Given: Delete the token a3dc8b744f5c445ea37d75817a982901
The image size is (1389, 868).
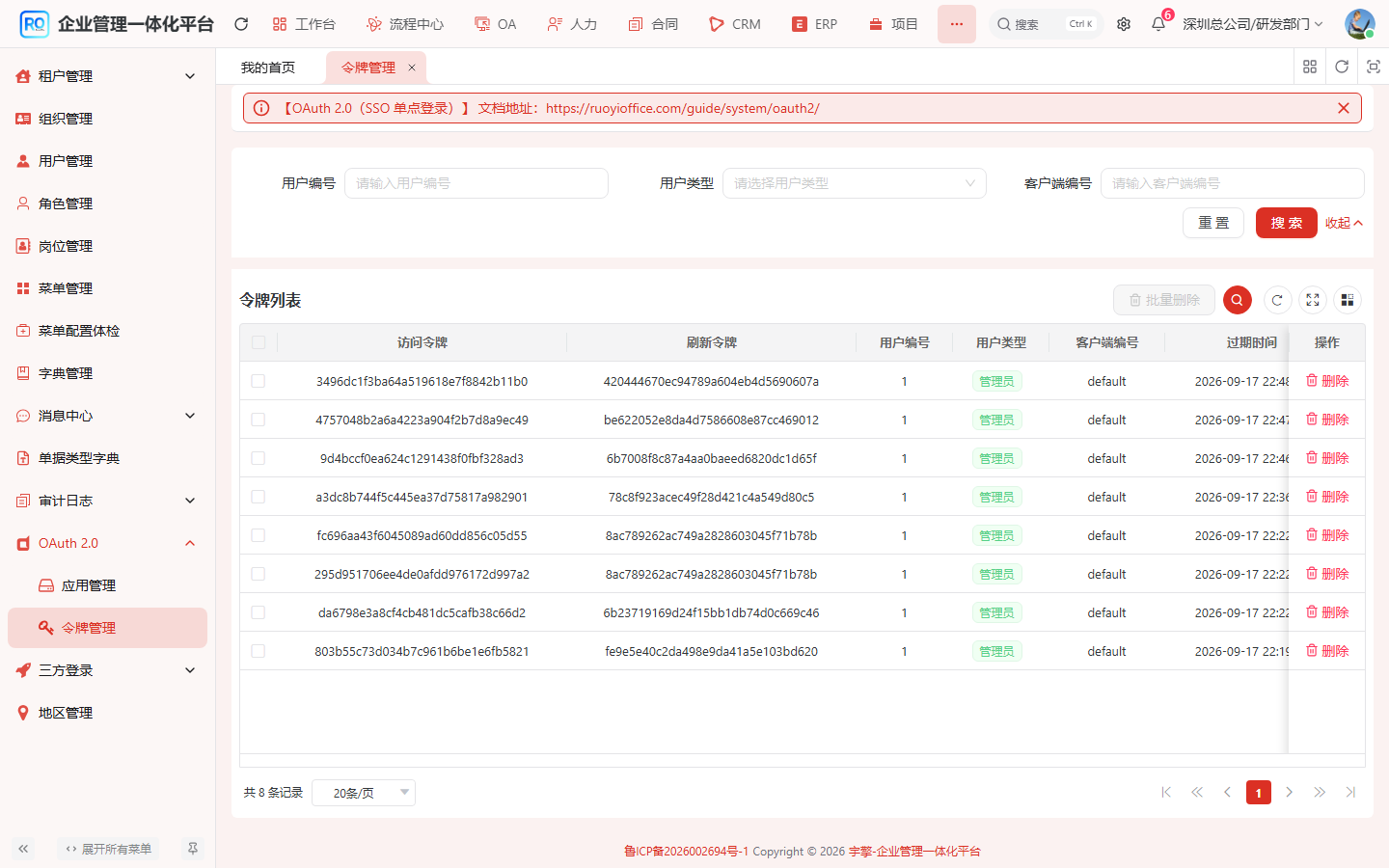Looking at the screenshot, I should click(x=1327, y=497).
